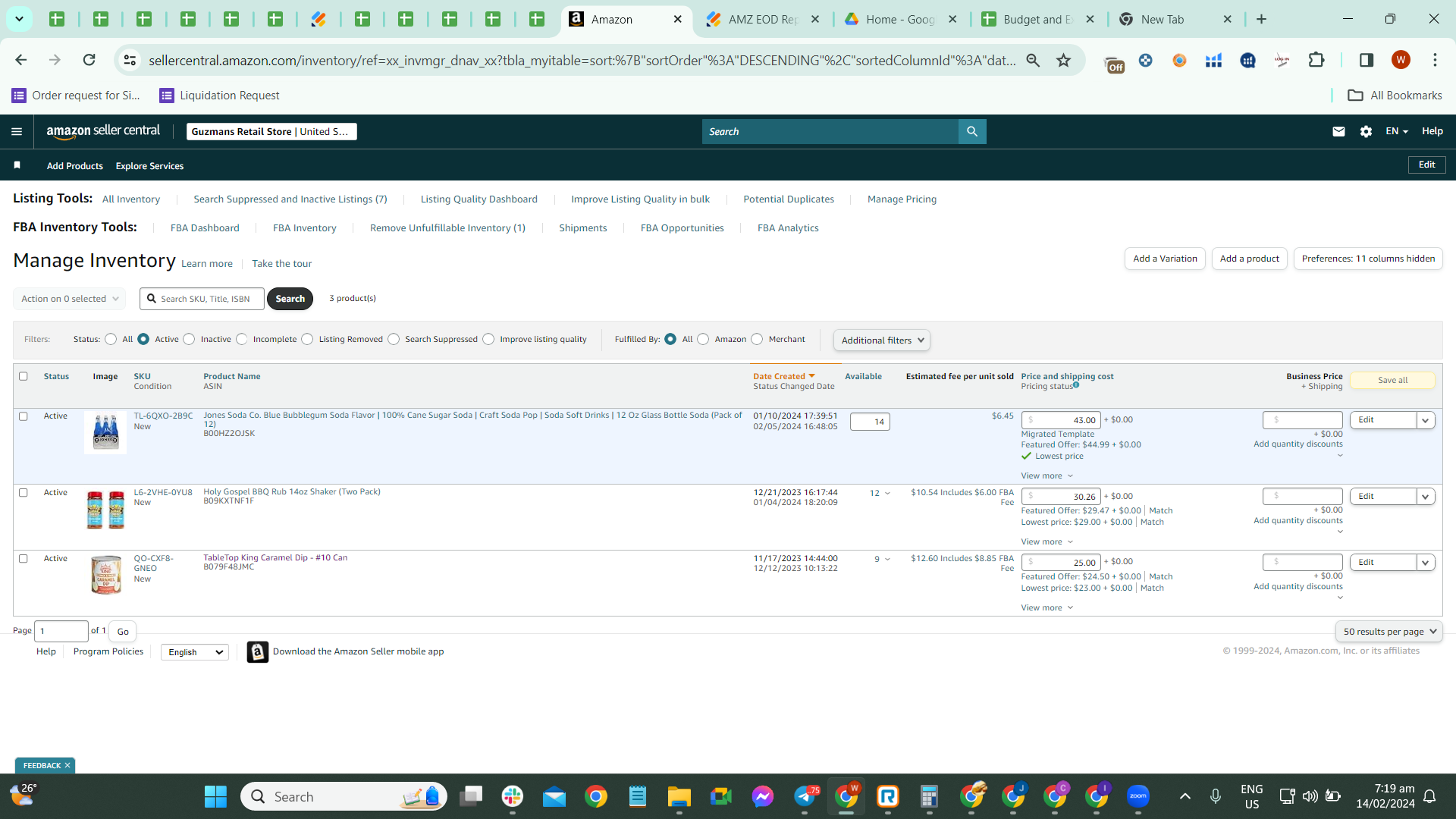The height and width of the screenshot is (819, 1456).
Task: Launch Slack from the taskbar
Action: point(513,796)
